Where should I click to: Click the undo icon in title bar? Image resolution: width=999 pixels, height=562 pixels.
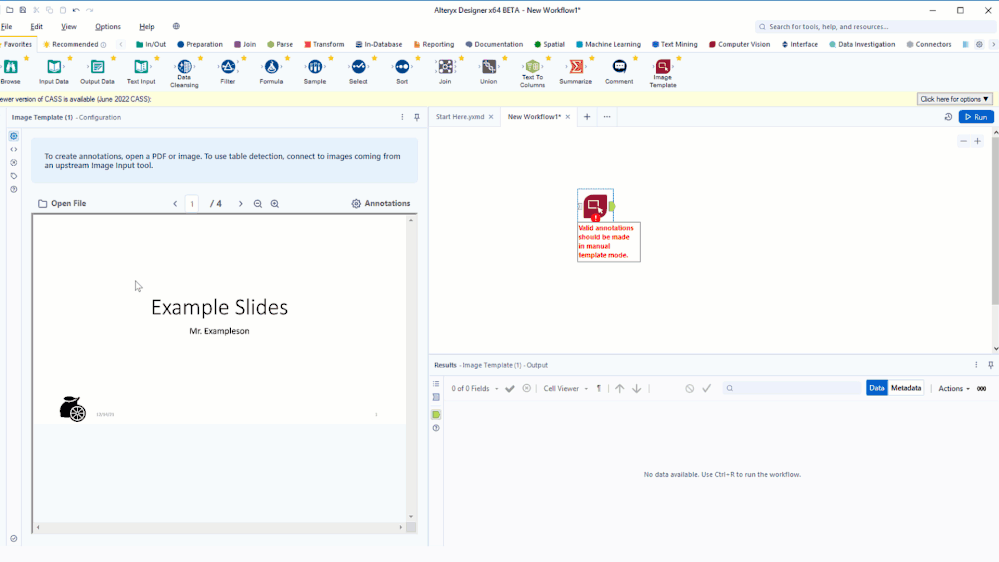[76, 10]
